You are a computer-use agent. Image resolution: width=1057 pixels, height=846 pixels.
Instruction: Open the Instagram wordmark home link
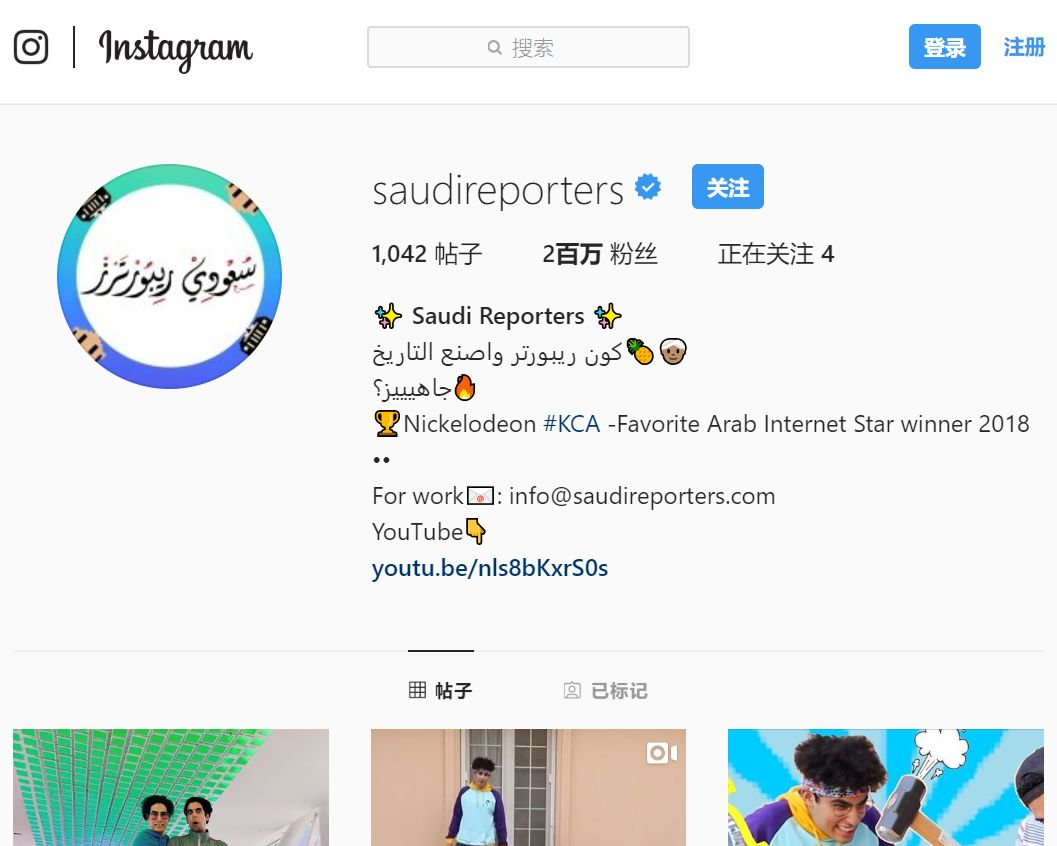pyautogui.click(x=175, y=49)
